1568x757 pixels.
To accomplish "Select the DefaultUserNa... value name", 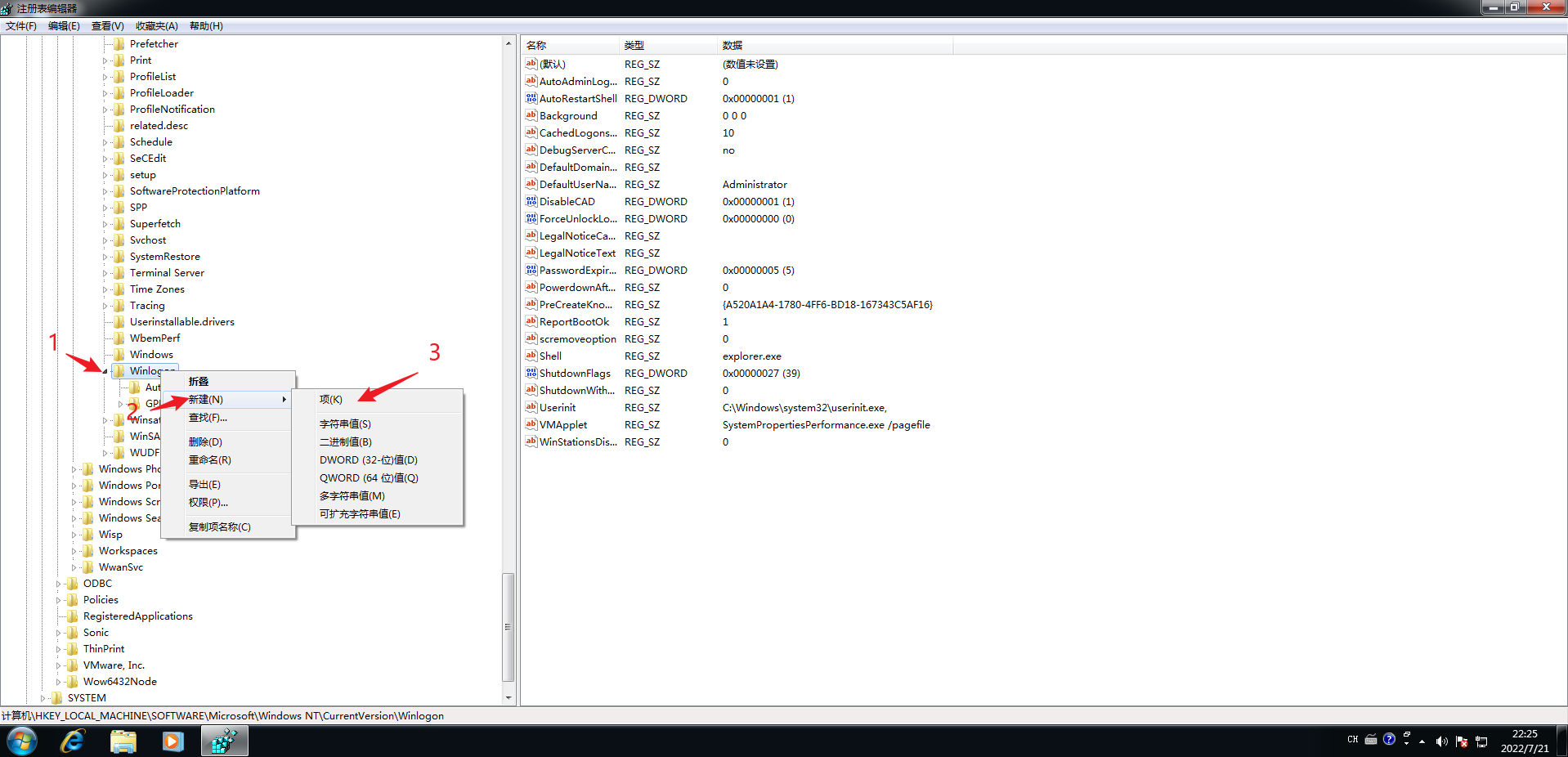I will 578,185.
